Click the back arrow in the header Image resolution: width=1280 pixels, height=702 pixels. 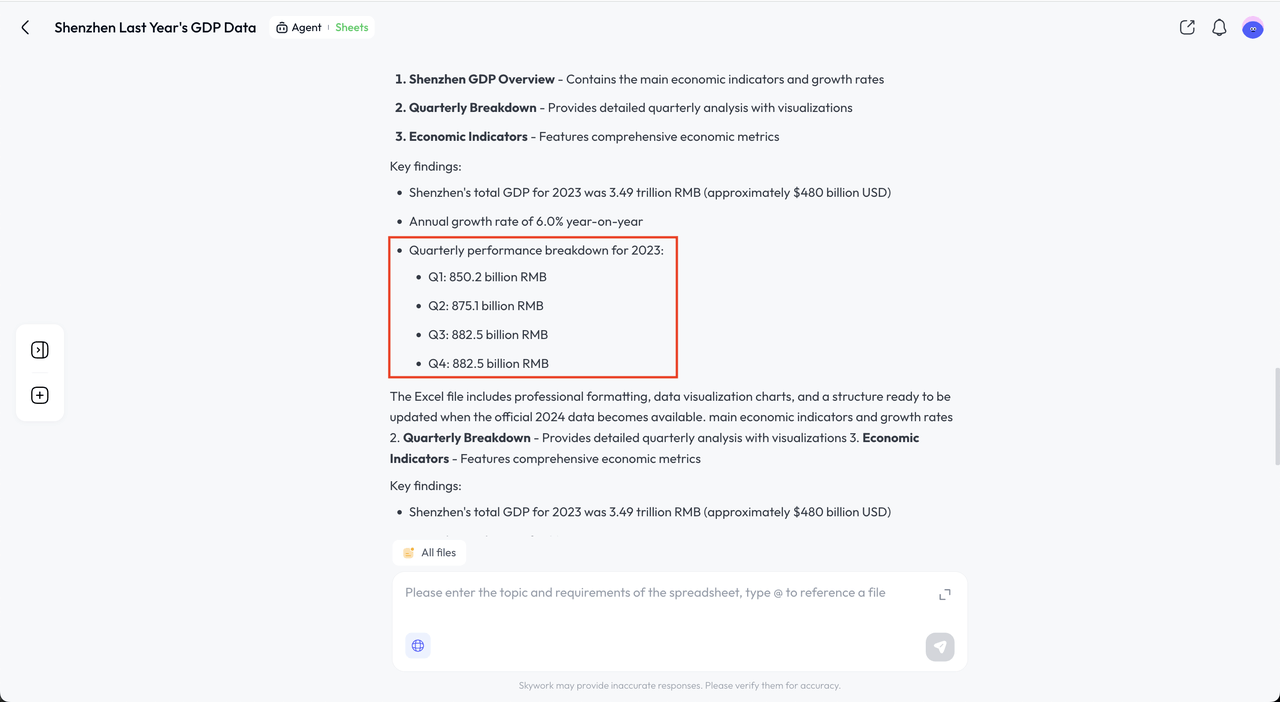[x=26, y=28]
